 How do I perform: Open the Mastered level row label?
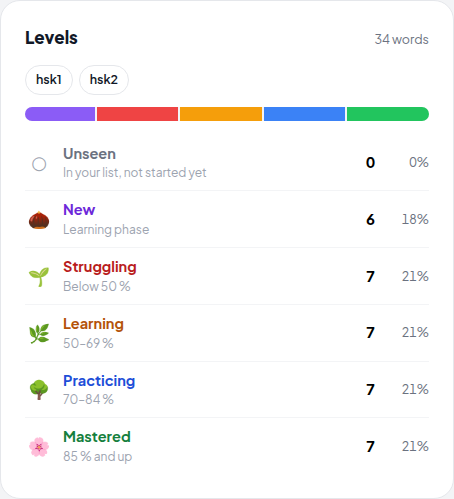point(97,437)
